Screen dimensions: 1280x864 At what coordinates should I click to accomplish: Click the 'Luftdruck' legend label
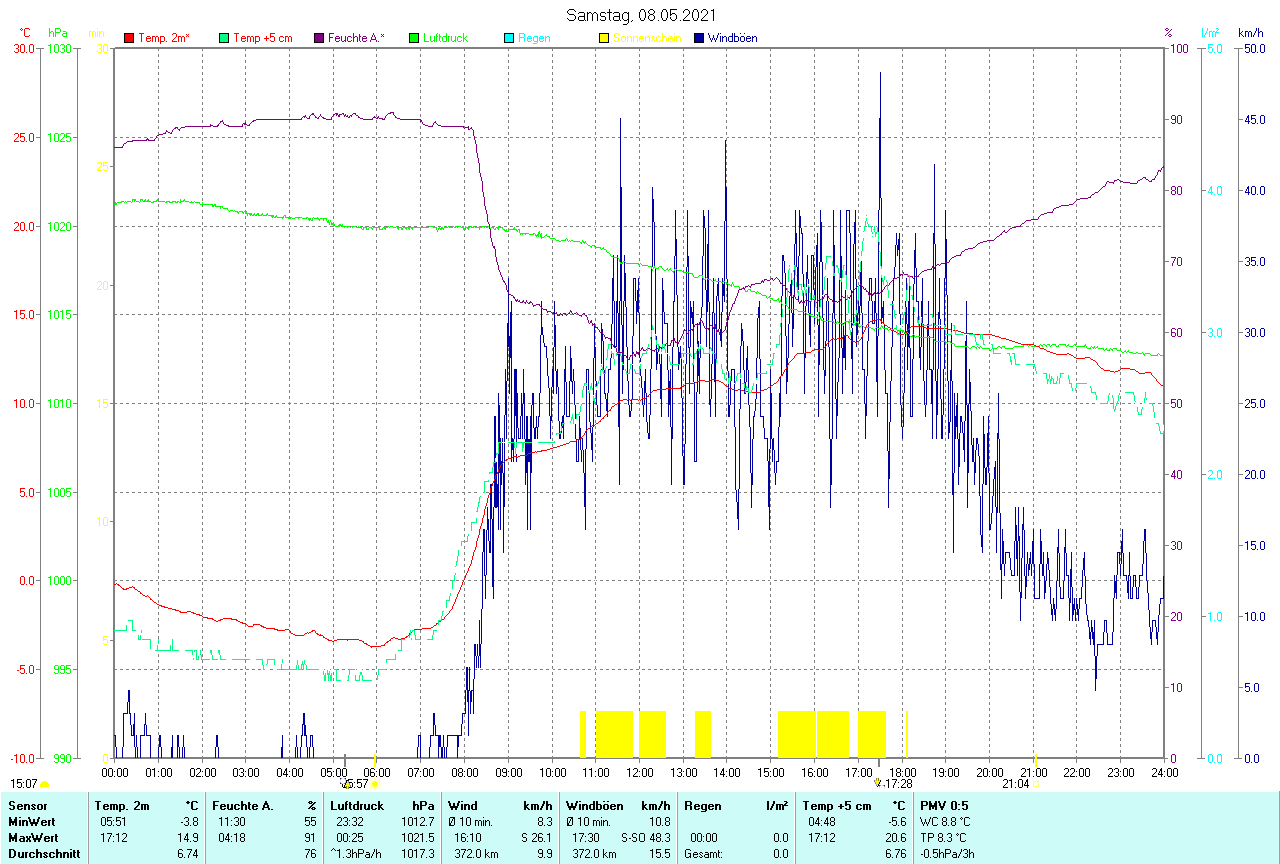coord(445,38)
